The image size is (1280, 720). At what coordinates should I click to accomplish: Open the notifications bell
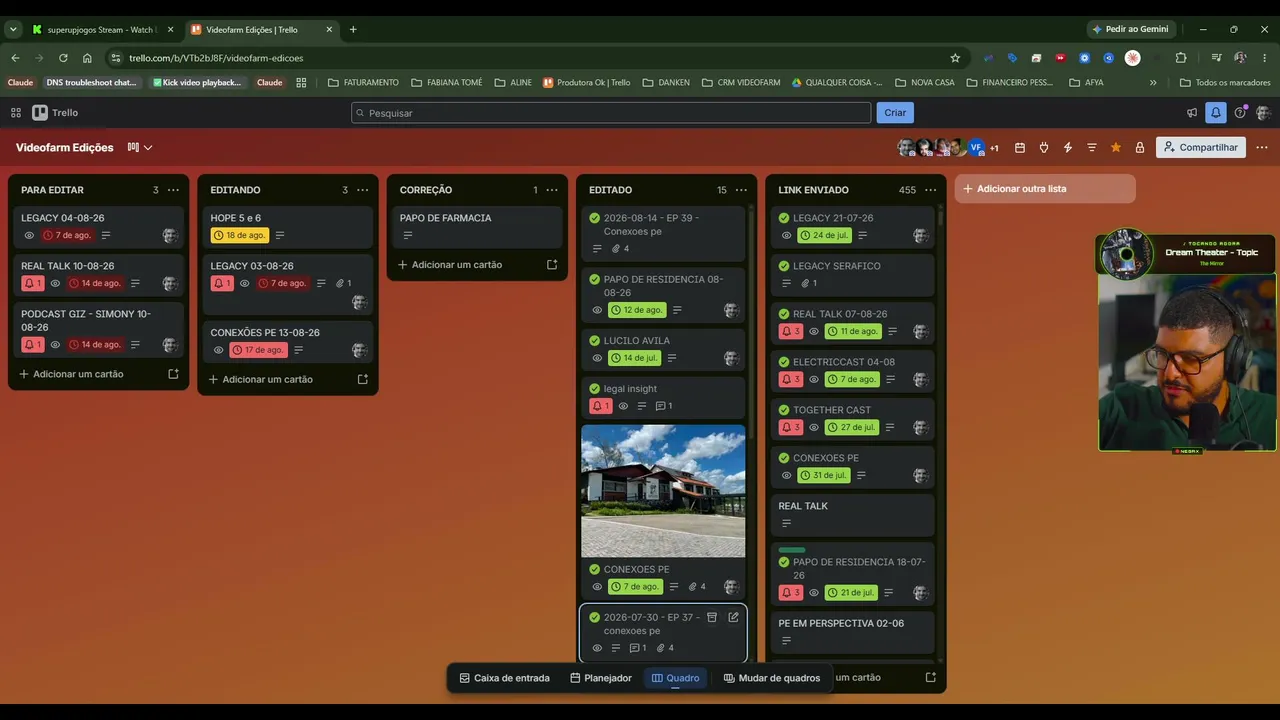point(1215,113)
